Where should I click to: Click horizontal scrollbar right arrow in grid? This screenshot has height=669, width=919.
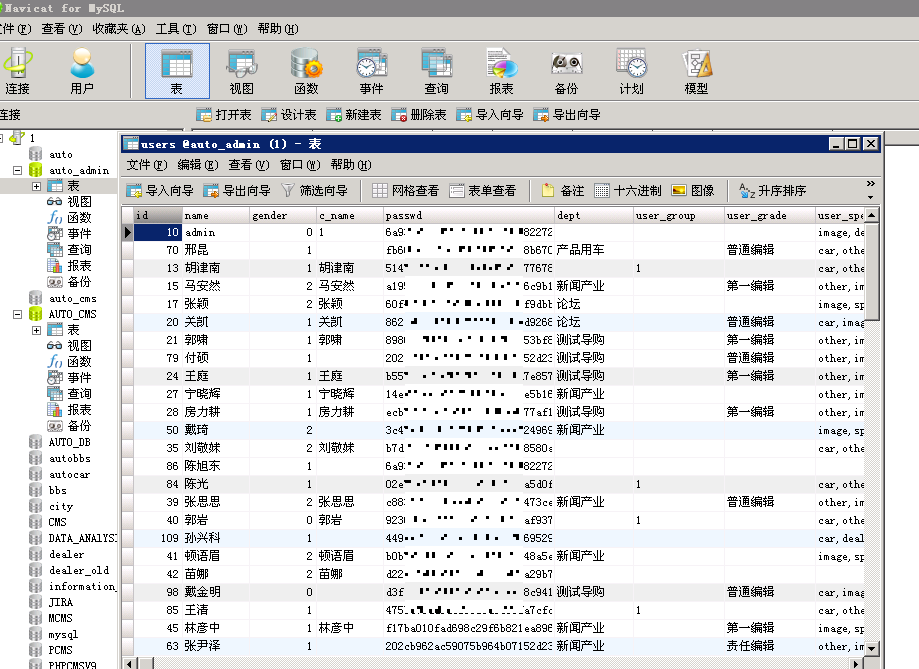pos(857,664)
